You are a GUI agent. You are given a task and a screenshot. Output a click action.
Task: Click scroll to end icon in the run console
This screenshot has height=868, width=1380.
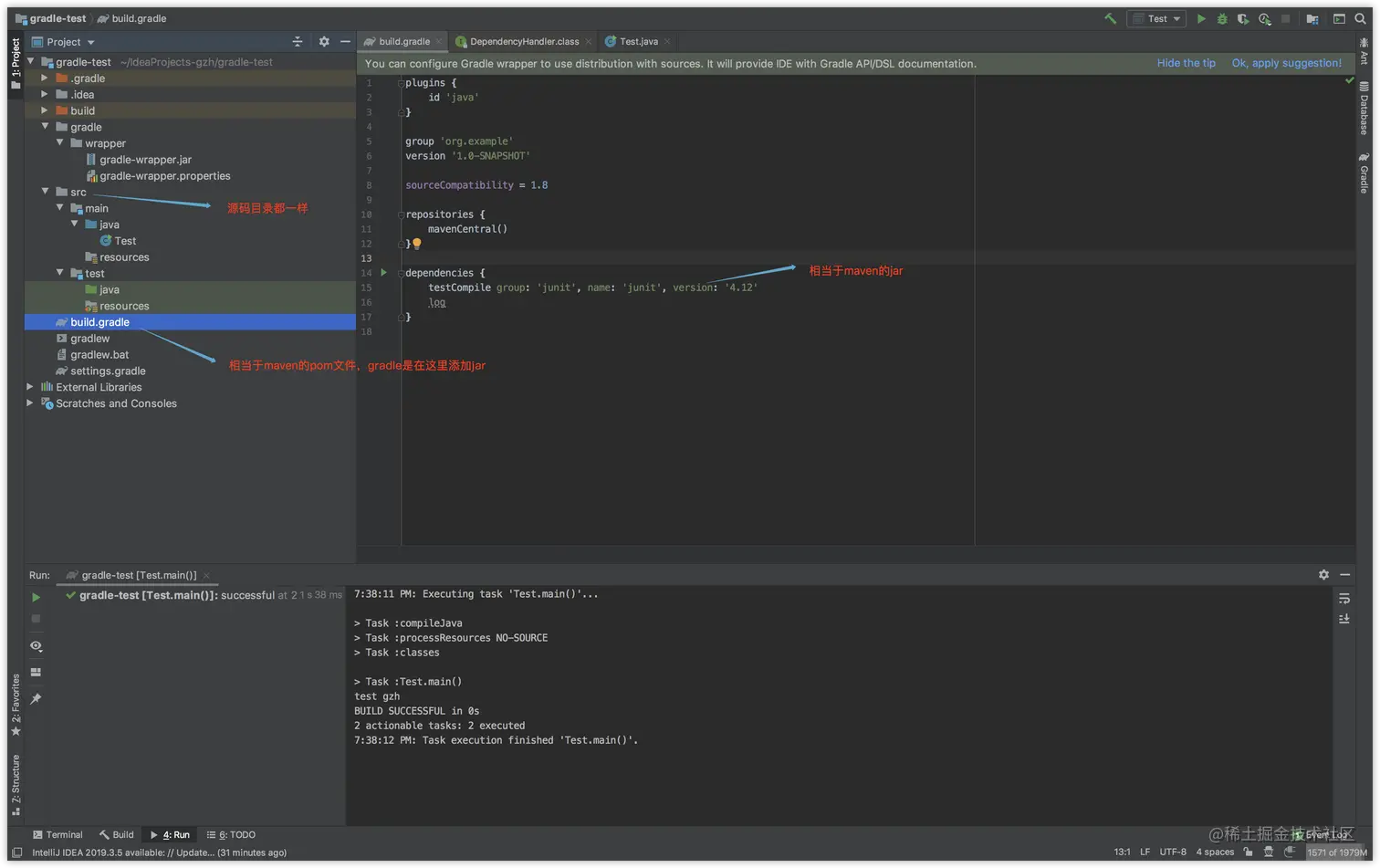tap(1344, 619)
